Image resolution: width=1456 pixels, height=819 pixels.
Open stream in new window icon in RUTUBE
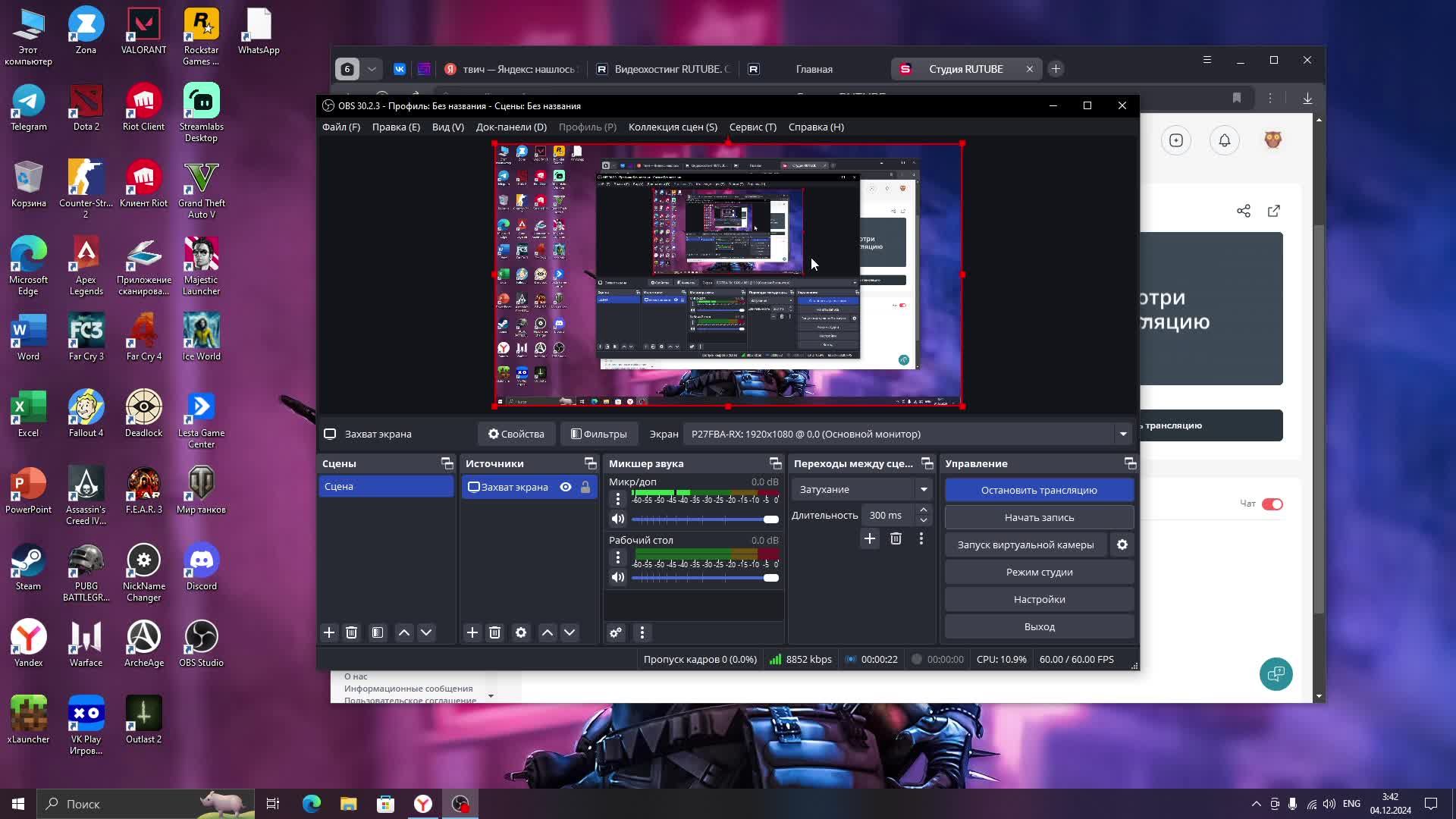(x=1274, y=211)
